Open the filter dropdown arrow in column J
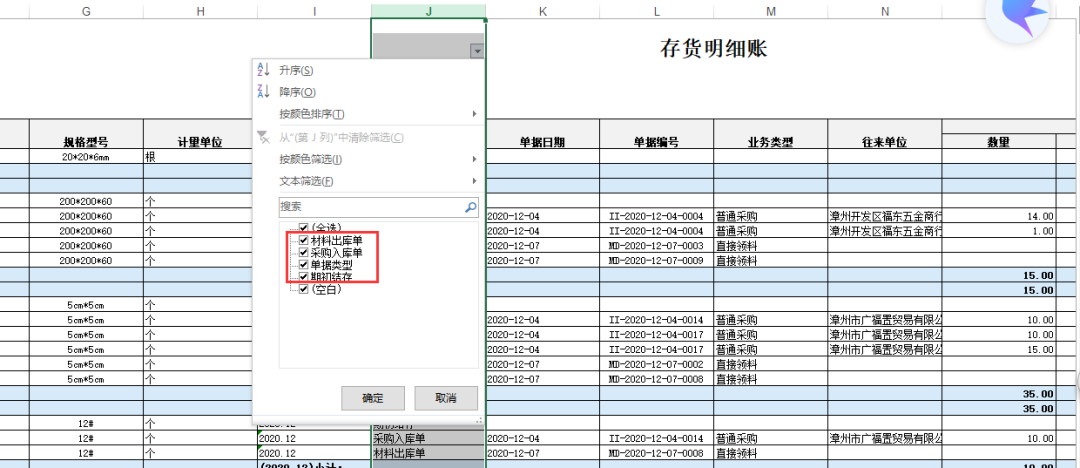This screenshot has width=1080, height=468. [x=477, y=50]
